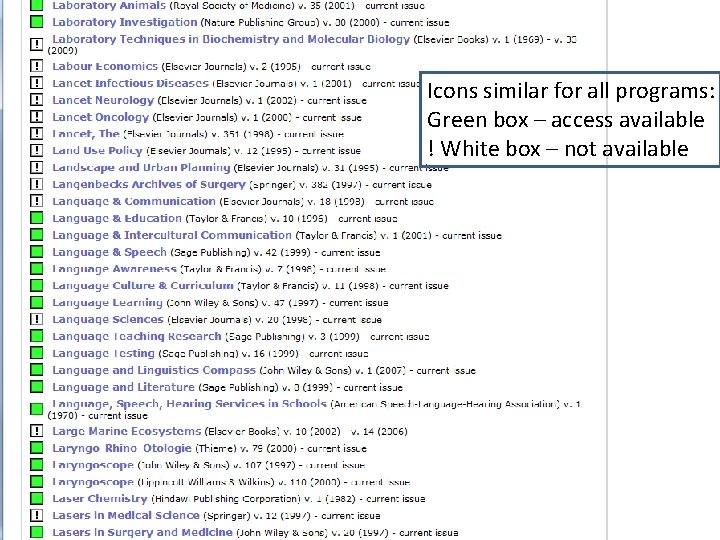
Task: Open the Language & Communication link
Action: [134, 201]
